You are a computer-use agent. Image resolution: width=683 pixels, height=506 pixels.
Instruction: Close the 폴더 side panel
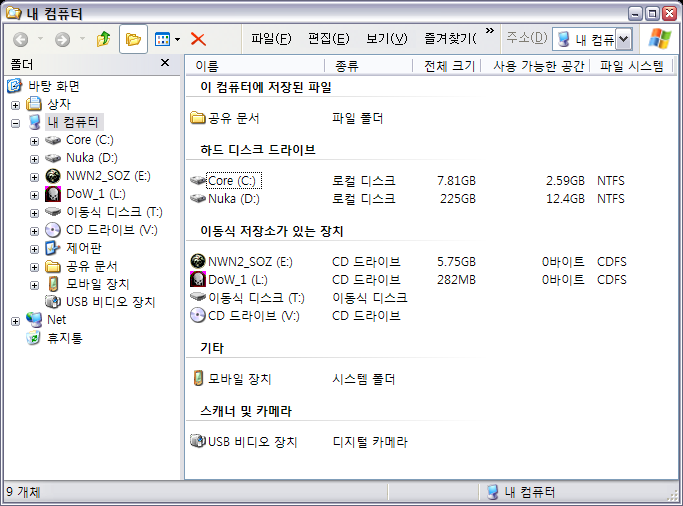[165, 63]
